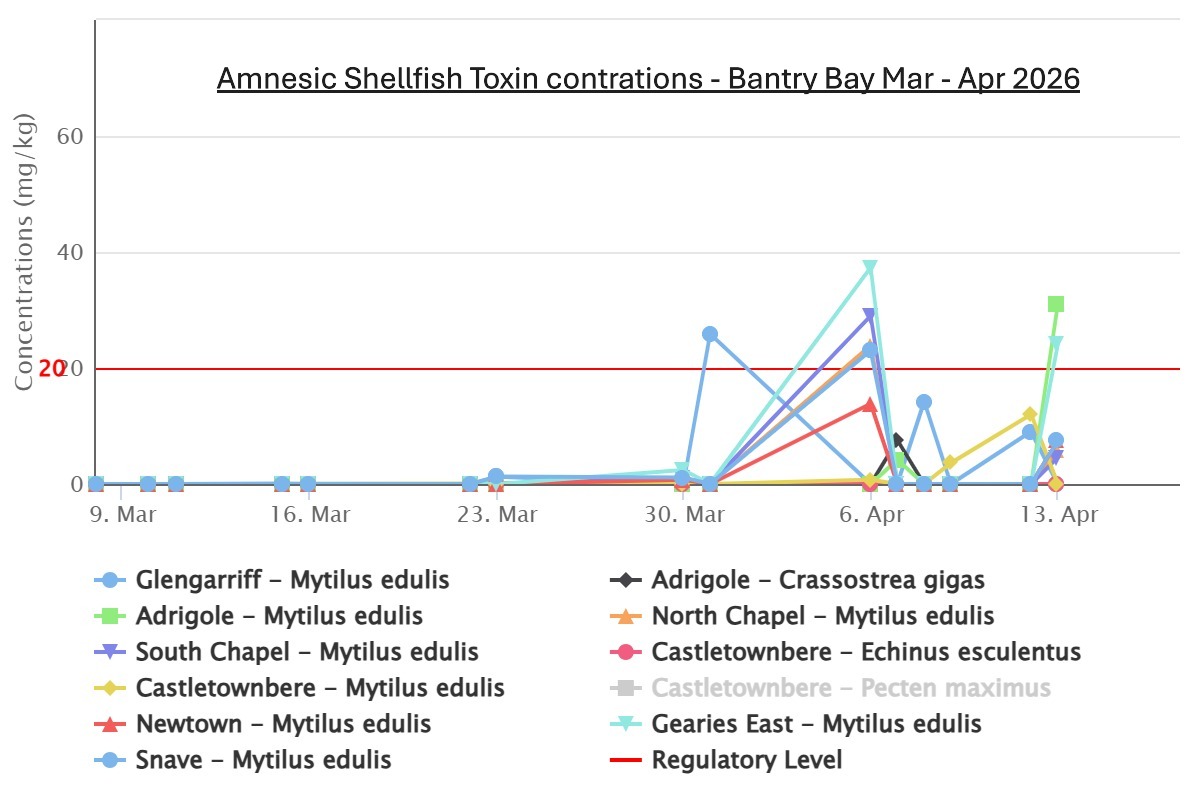Toggle the Regulatory Level legend entry

point(746,760)
